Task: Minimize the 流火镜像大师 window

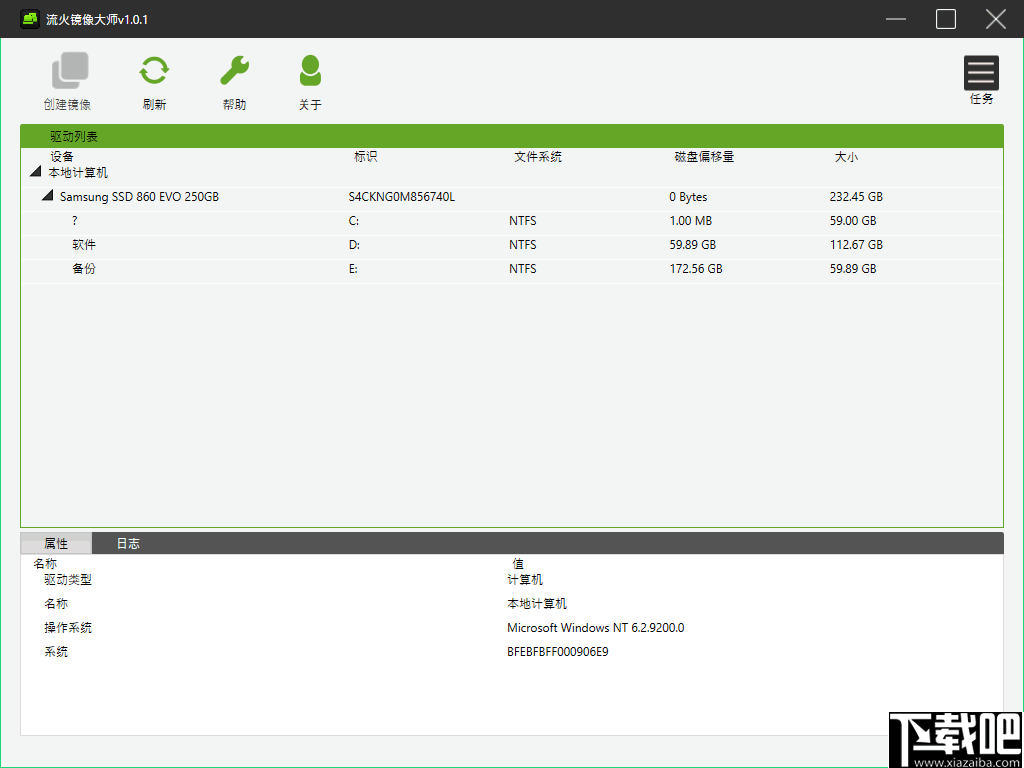Action: pyautogui.click(x=896, y=19)
